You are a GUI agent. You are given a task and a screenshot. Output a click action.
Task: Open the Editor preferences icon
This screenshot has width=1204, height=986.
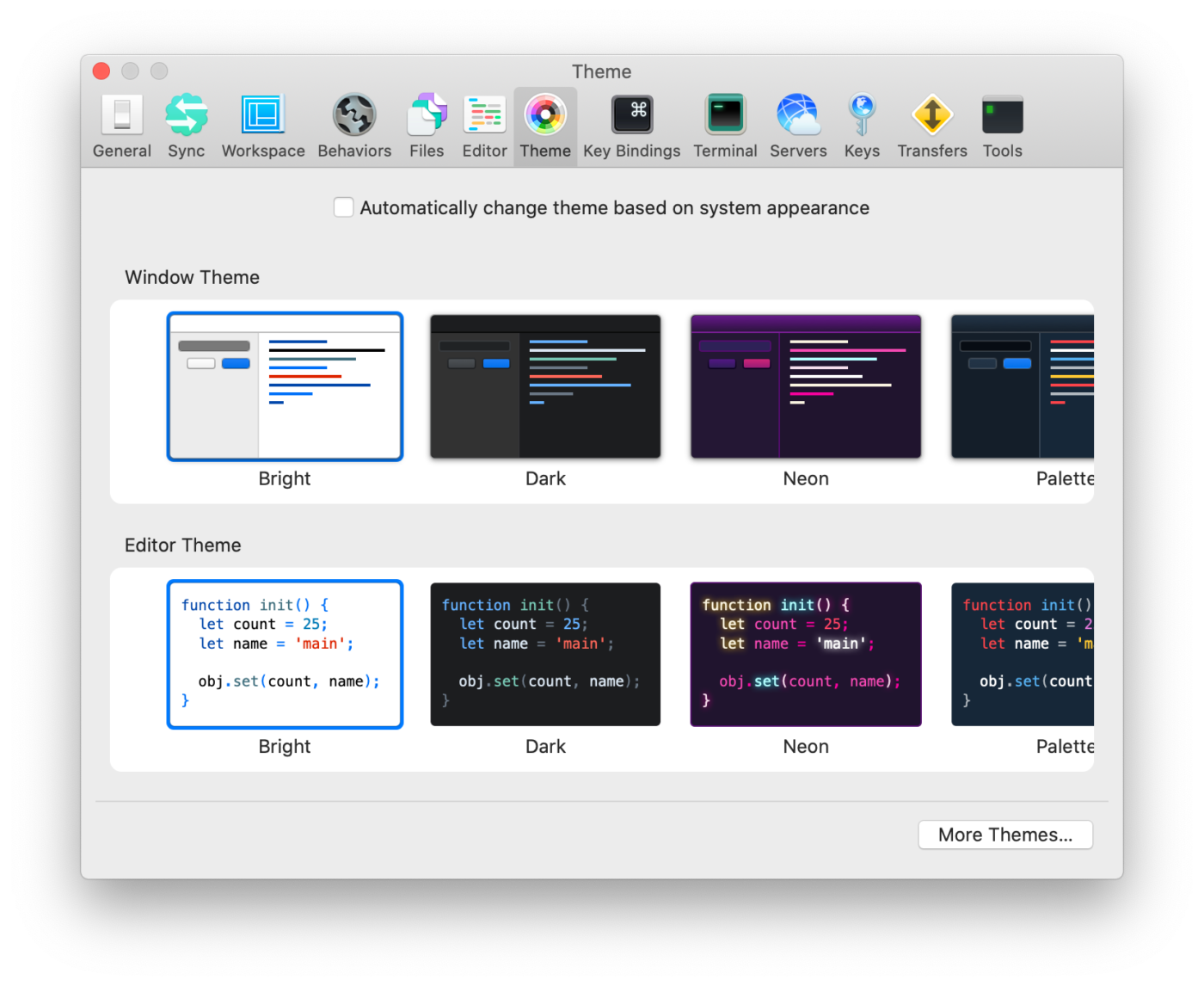click(484, 126)
